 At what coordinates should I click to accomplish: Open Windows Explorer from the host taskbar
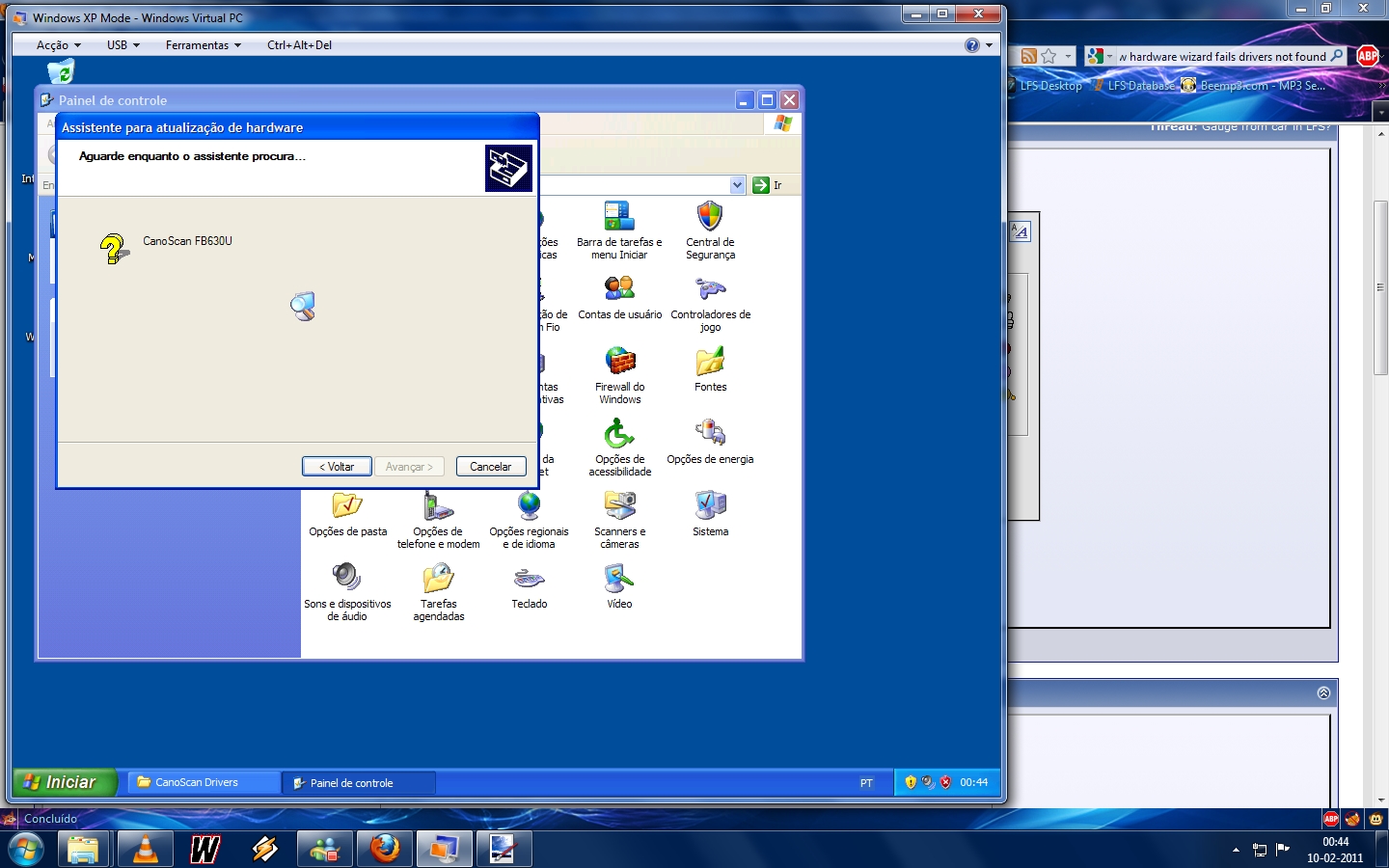point(84,849)
